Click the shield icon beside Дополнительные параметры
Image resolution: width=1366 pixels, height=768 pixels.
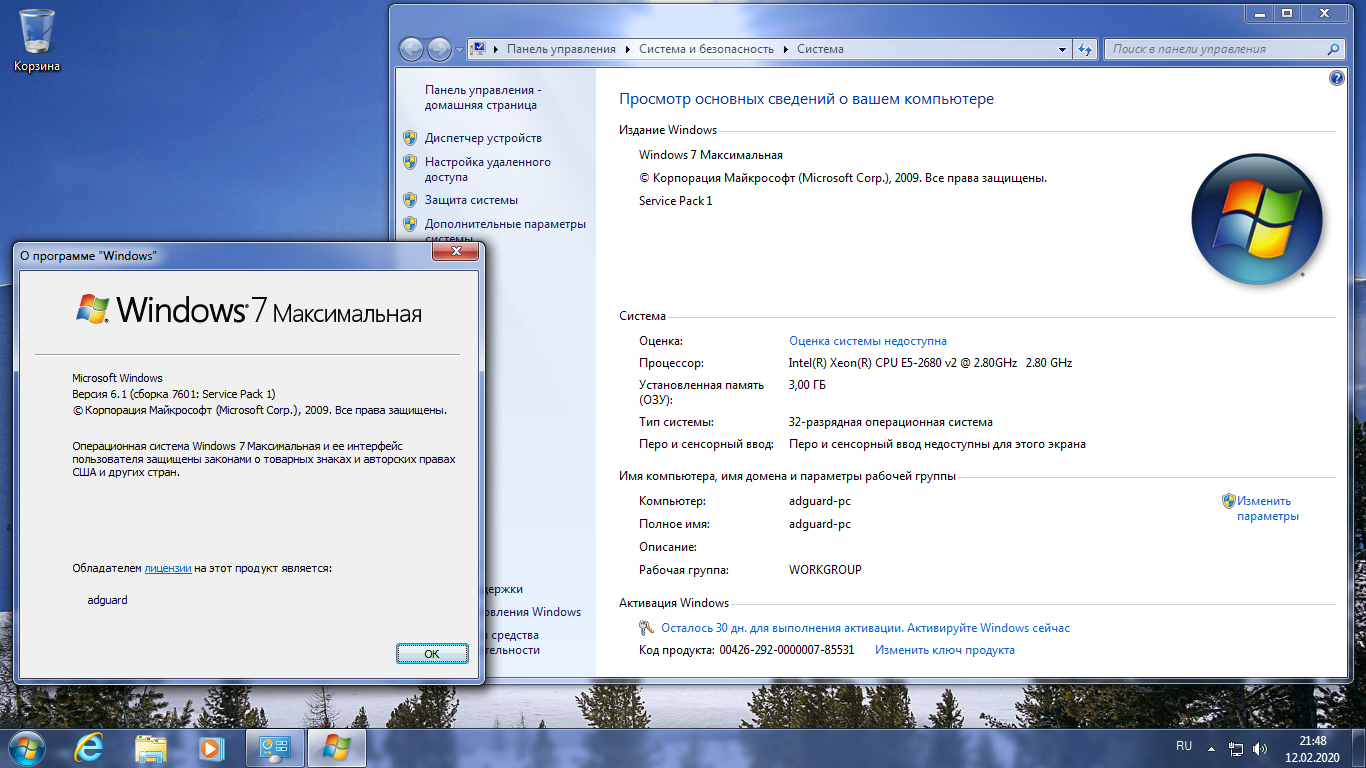tap(410, 224)
